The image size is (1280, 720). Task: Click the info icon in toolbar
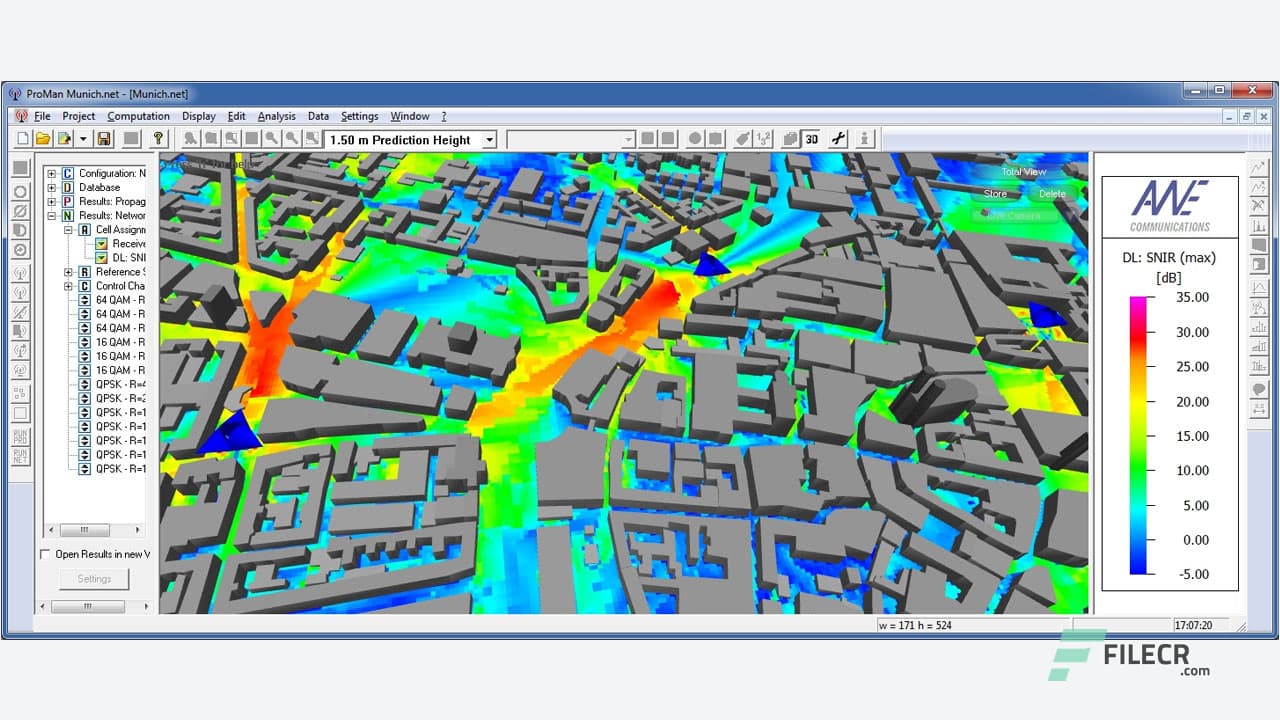(865, 139)
